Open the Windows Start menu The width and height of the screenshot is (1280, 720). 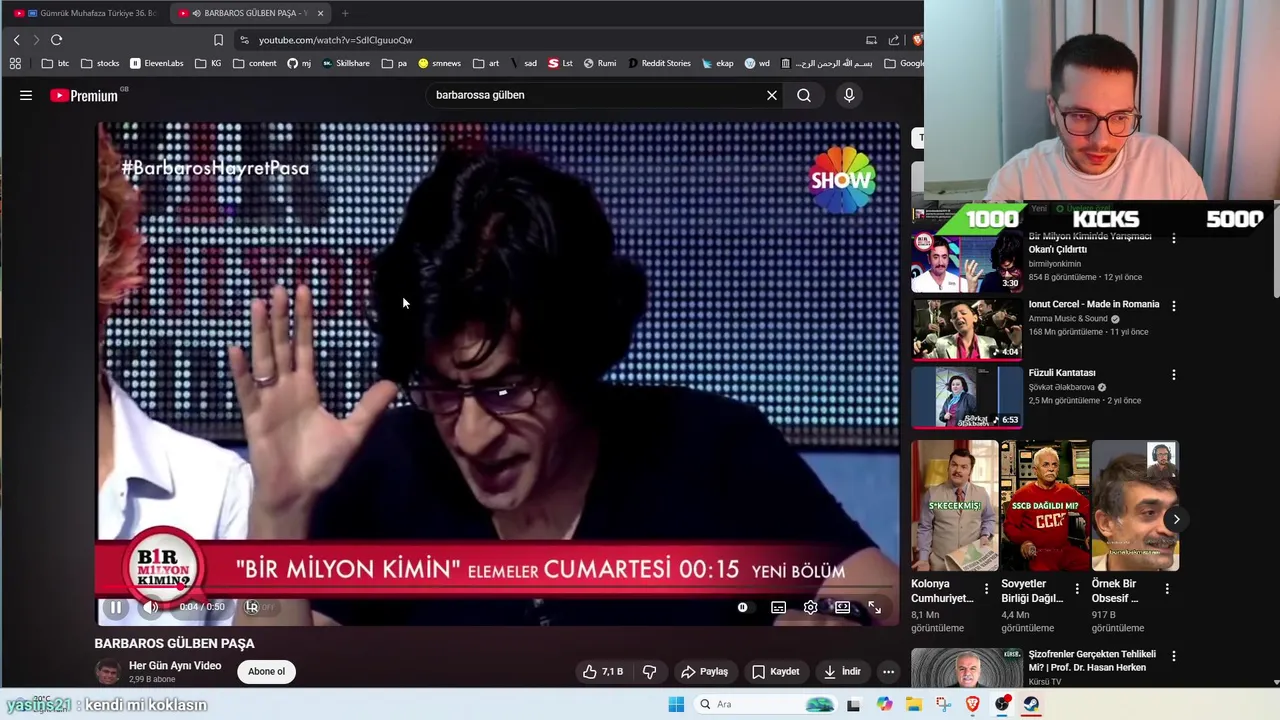click(x=676, y=704)
